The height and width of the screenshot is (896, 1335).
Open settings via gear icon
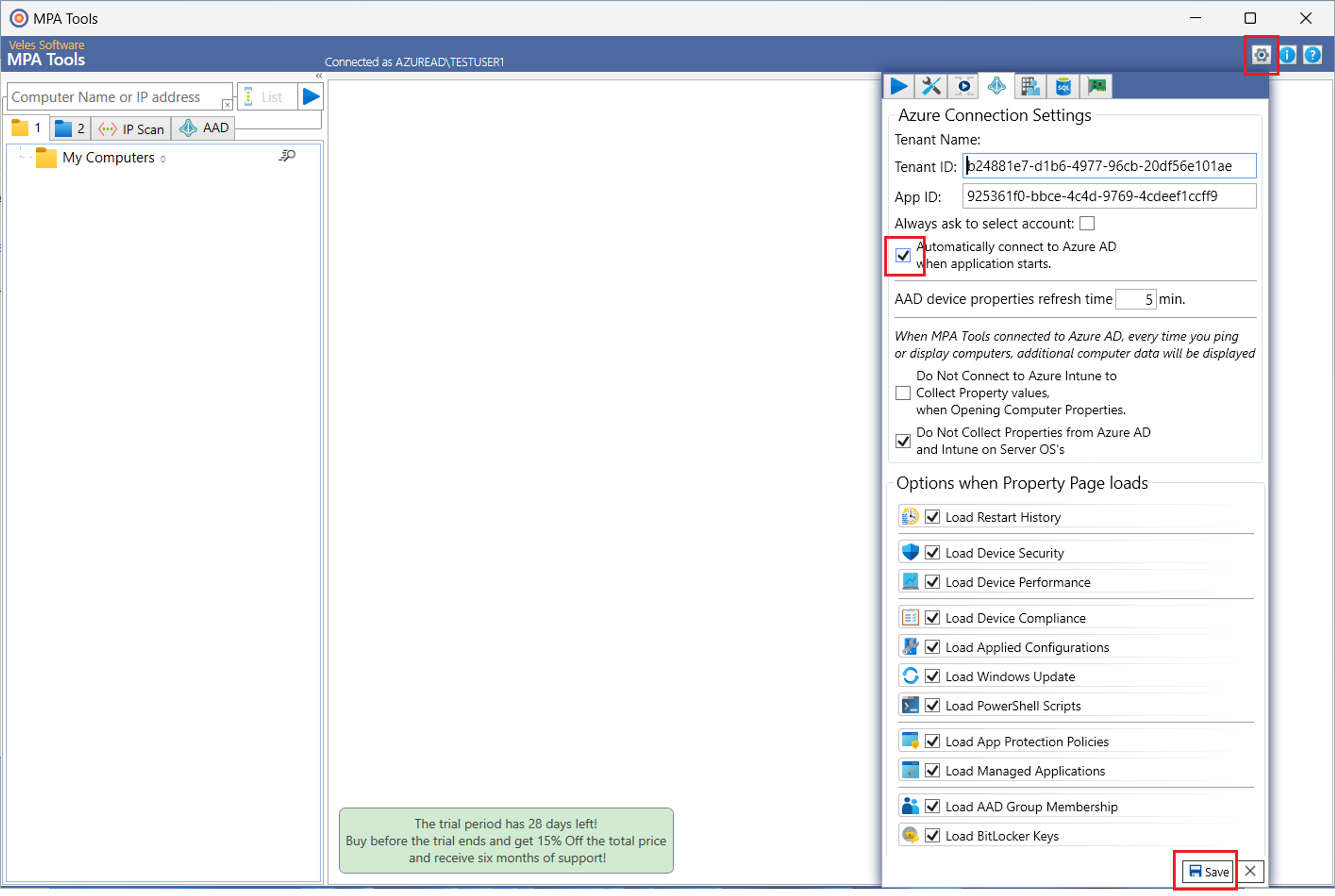1261,55
